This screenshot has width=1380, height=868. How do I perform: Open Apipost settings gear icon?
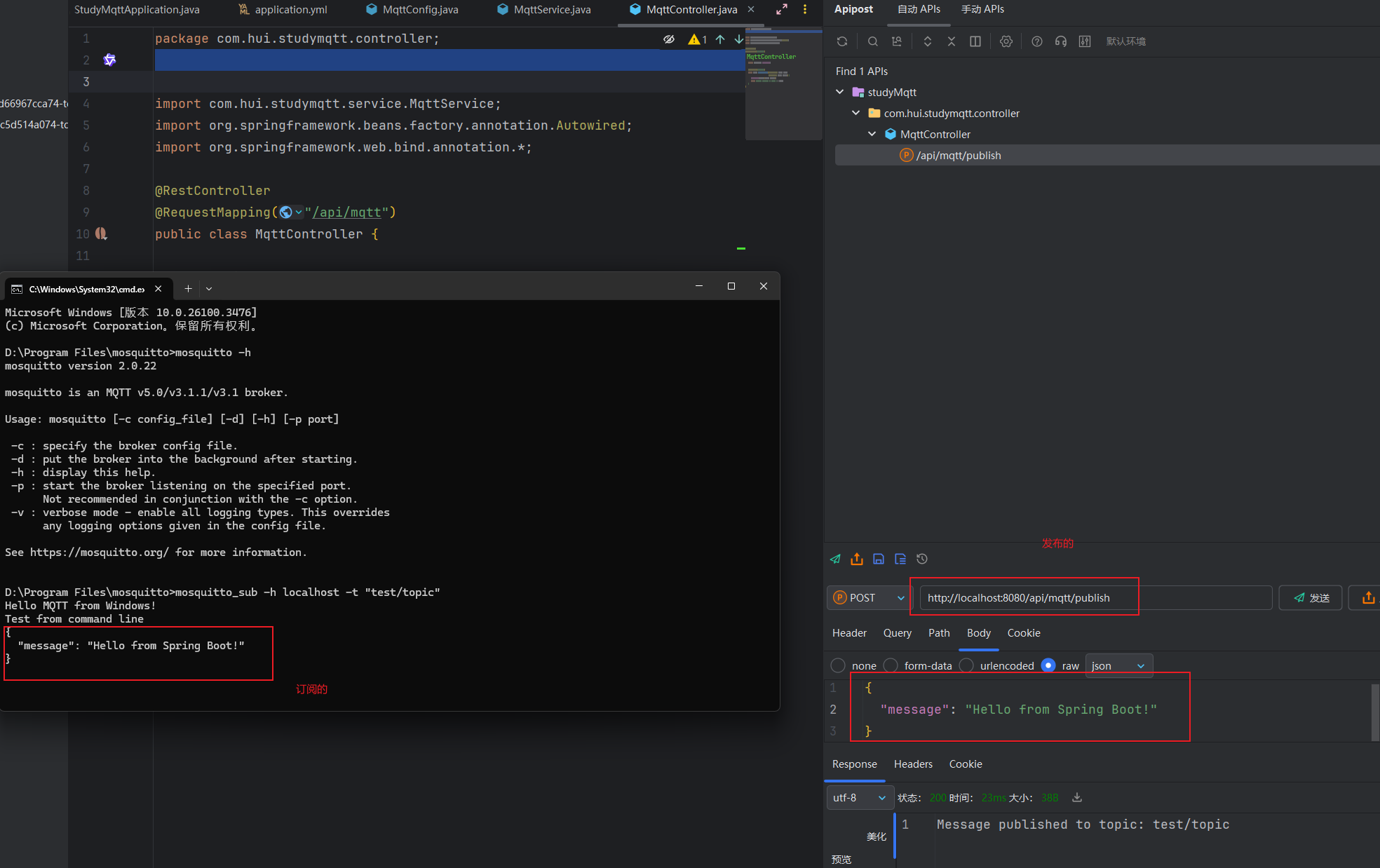1006,41
